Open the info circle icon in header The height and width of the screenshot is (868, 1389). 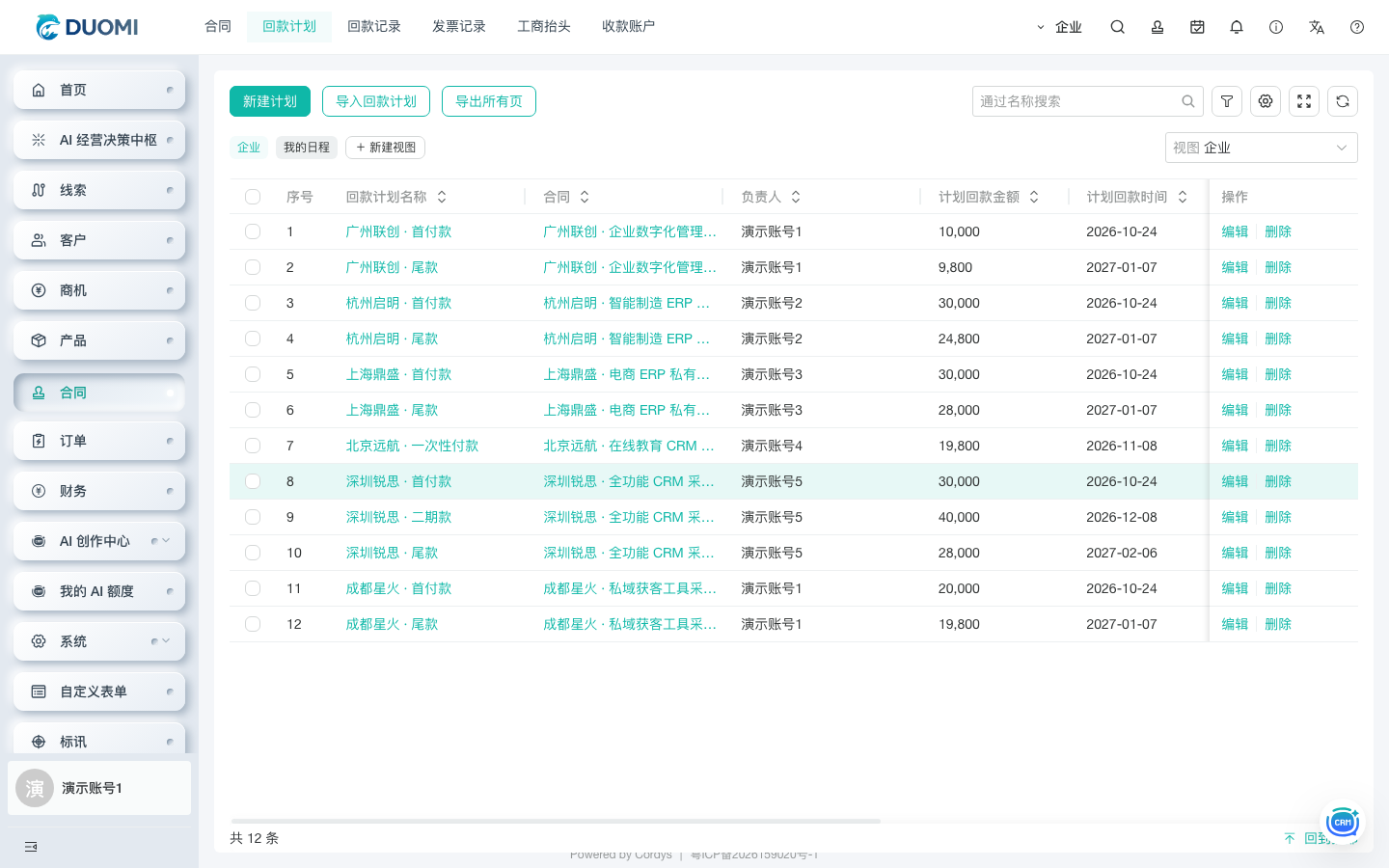(x=1276, y=27)
